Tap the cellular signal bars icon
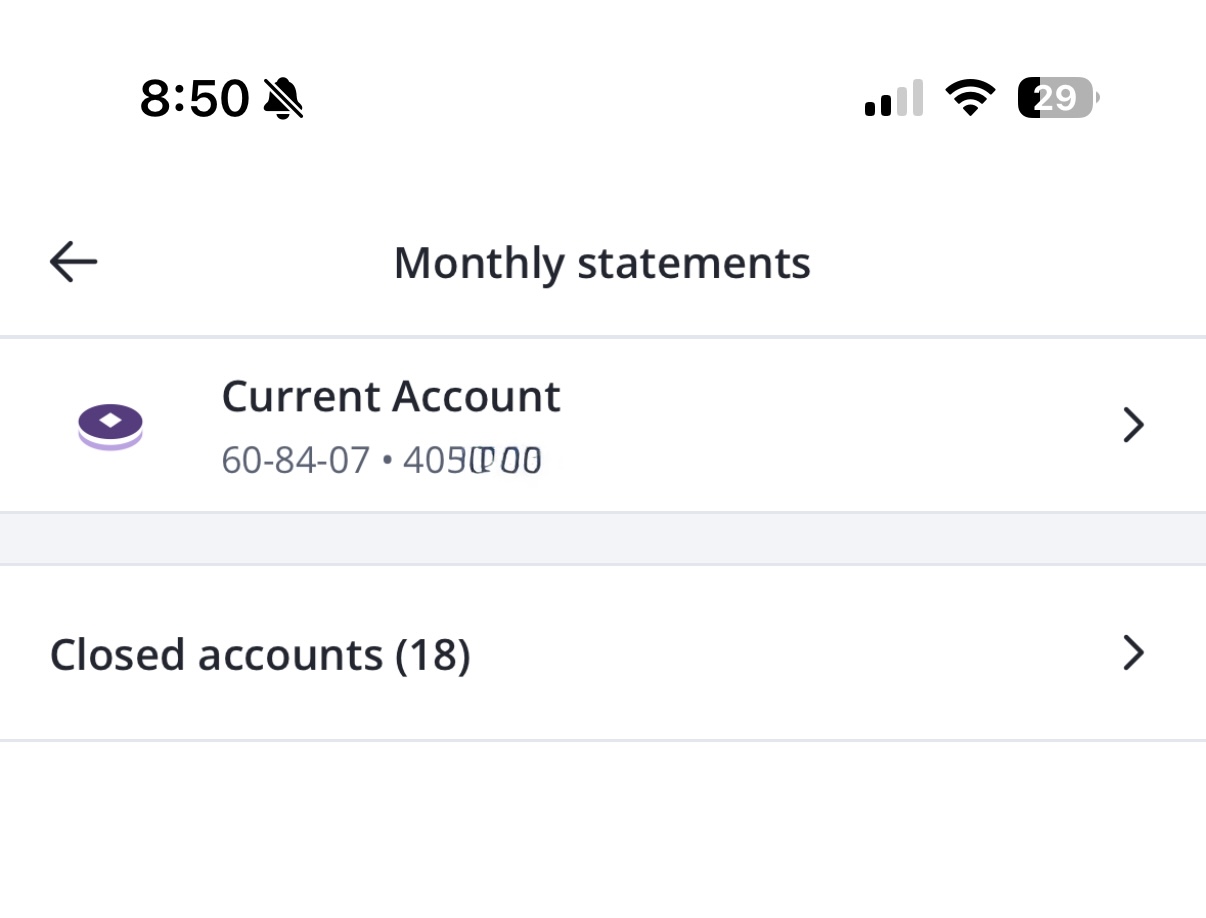This screenshot has height=918, width=1206. 893,99
